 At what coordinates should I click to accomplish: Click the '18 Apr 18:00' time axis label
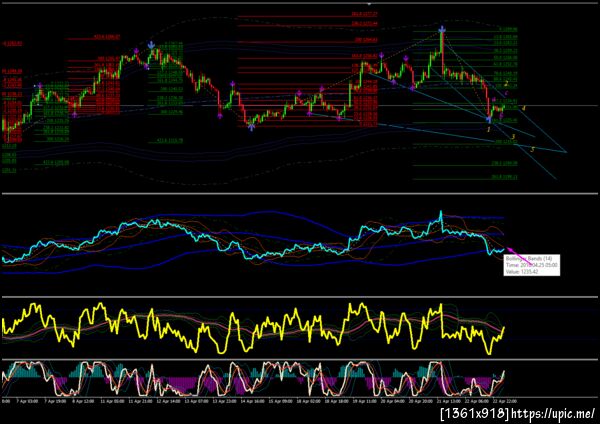tap(338, 401)
